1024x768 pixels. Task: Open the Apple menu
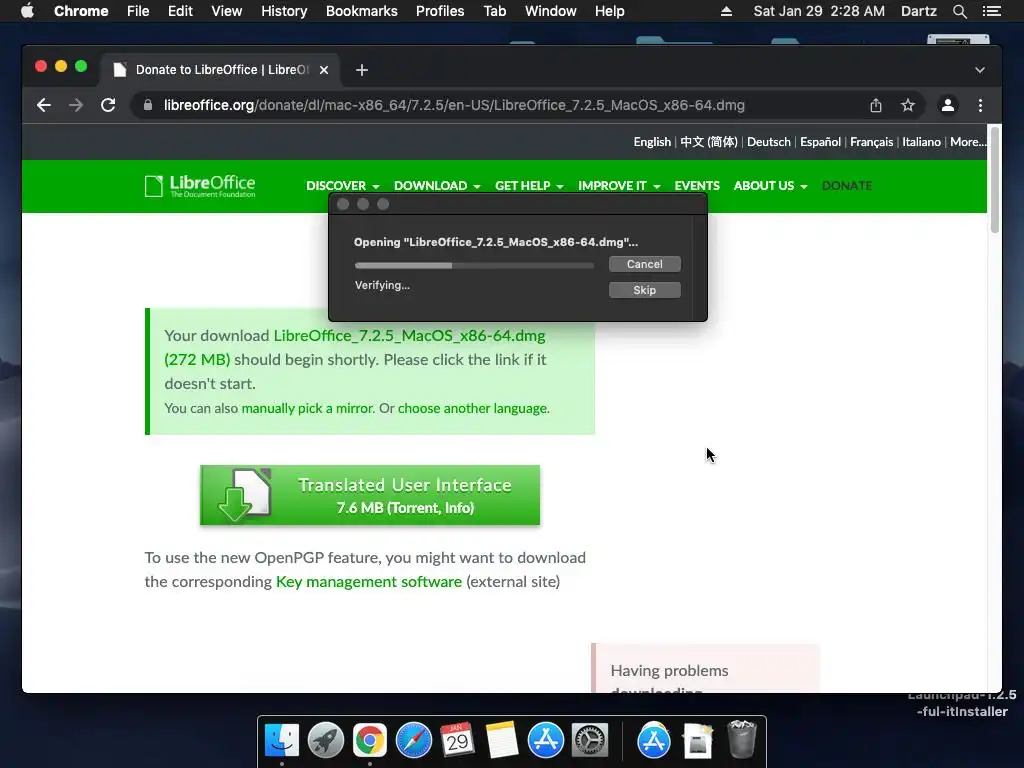(27, 11)
